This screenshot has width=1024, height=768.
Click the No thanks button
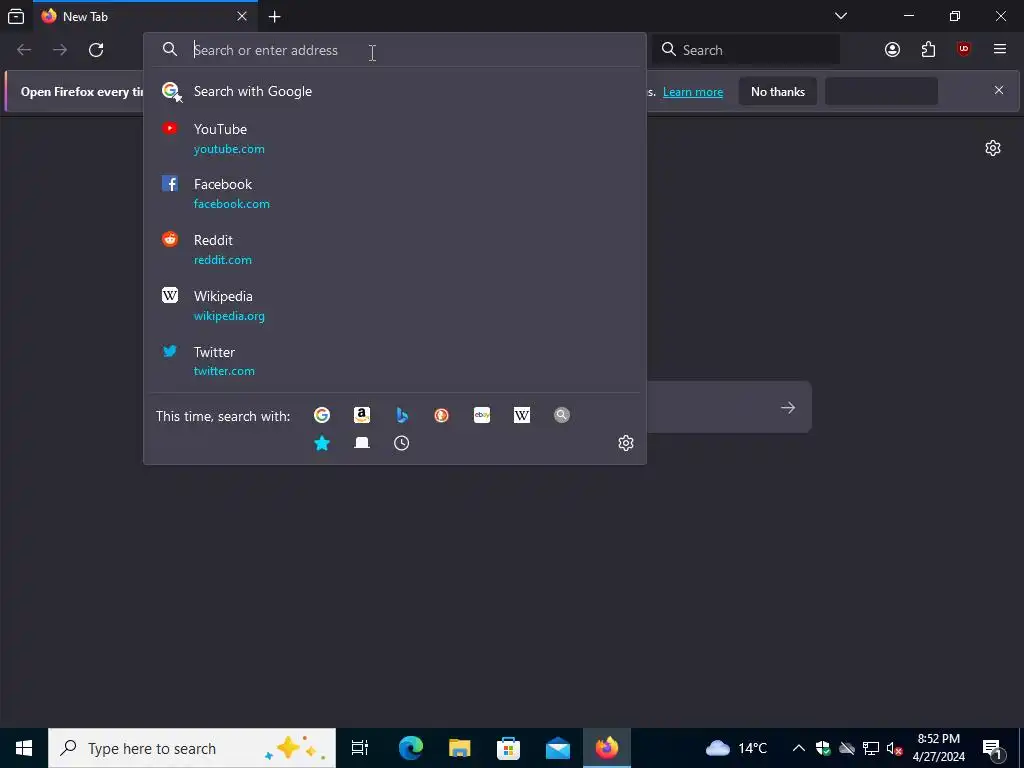[x=778, y=91]
